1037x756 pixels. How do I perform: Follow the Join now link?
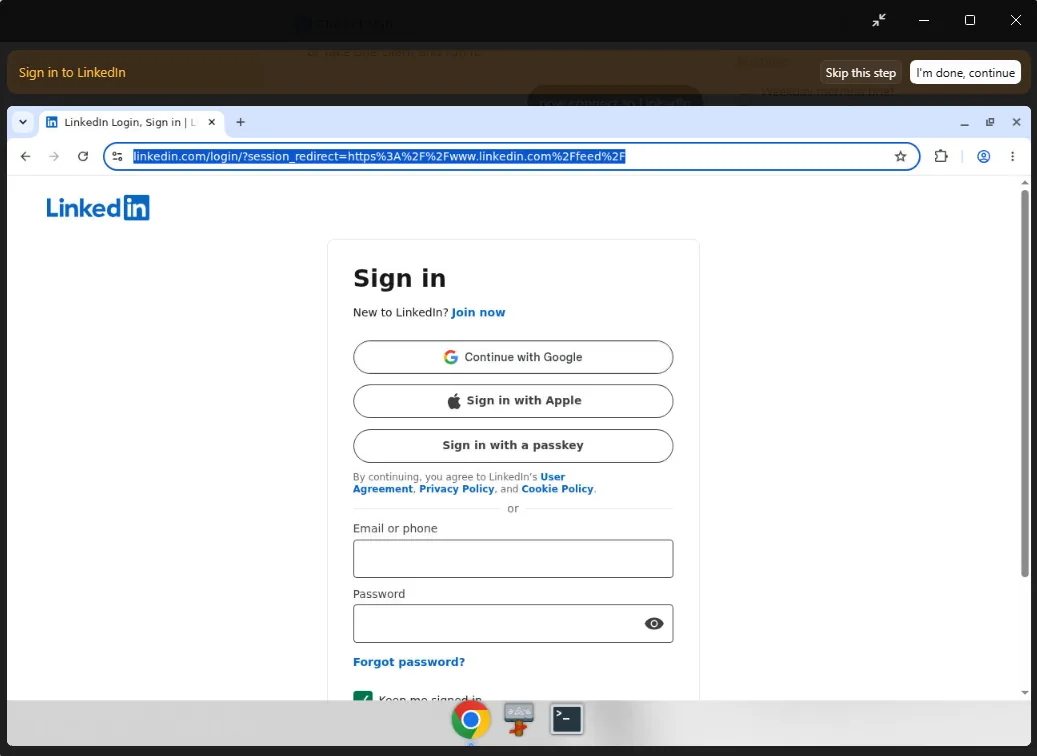tap(478, 313)
